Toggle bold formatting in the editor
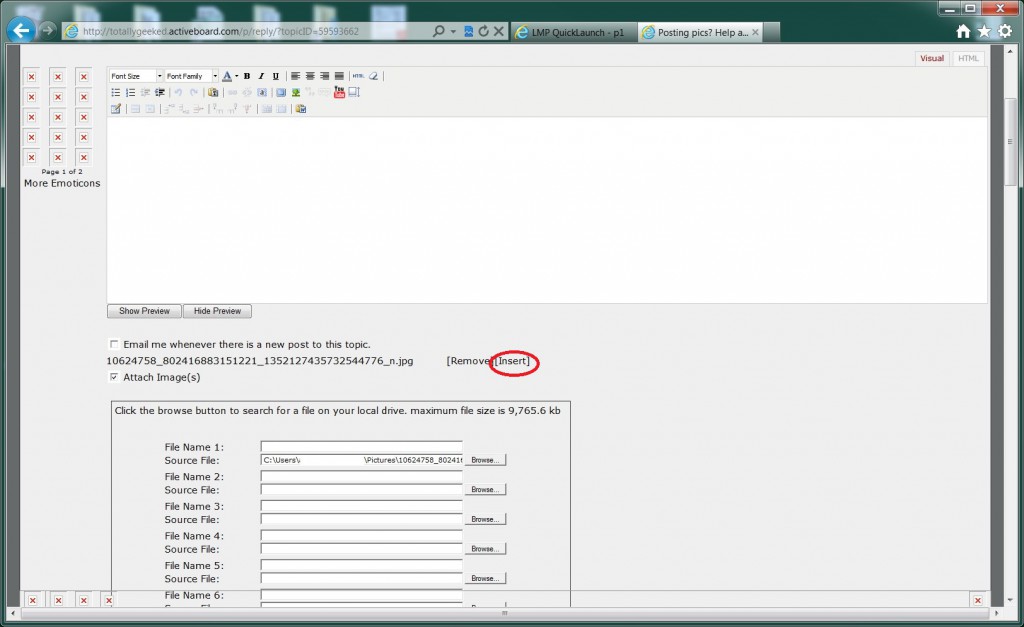Screen dimensions: 1024x627 click(x=247, y=76)
